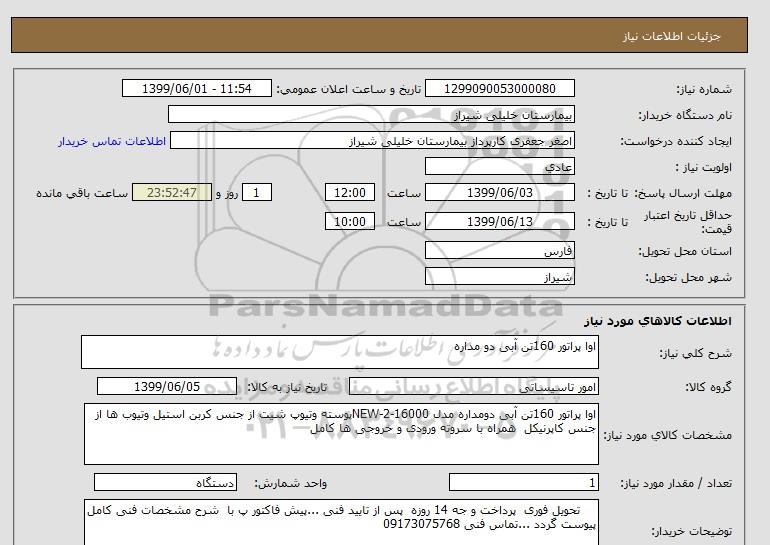Click the label گروه کالا
The image size is (770, 545).
[x=708, y=387]
